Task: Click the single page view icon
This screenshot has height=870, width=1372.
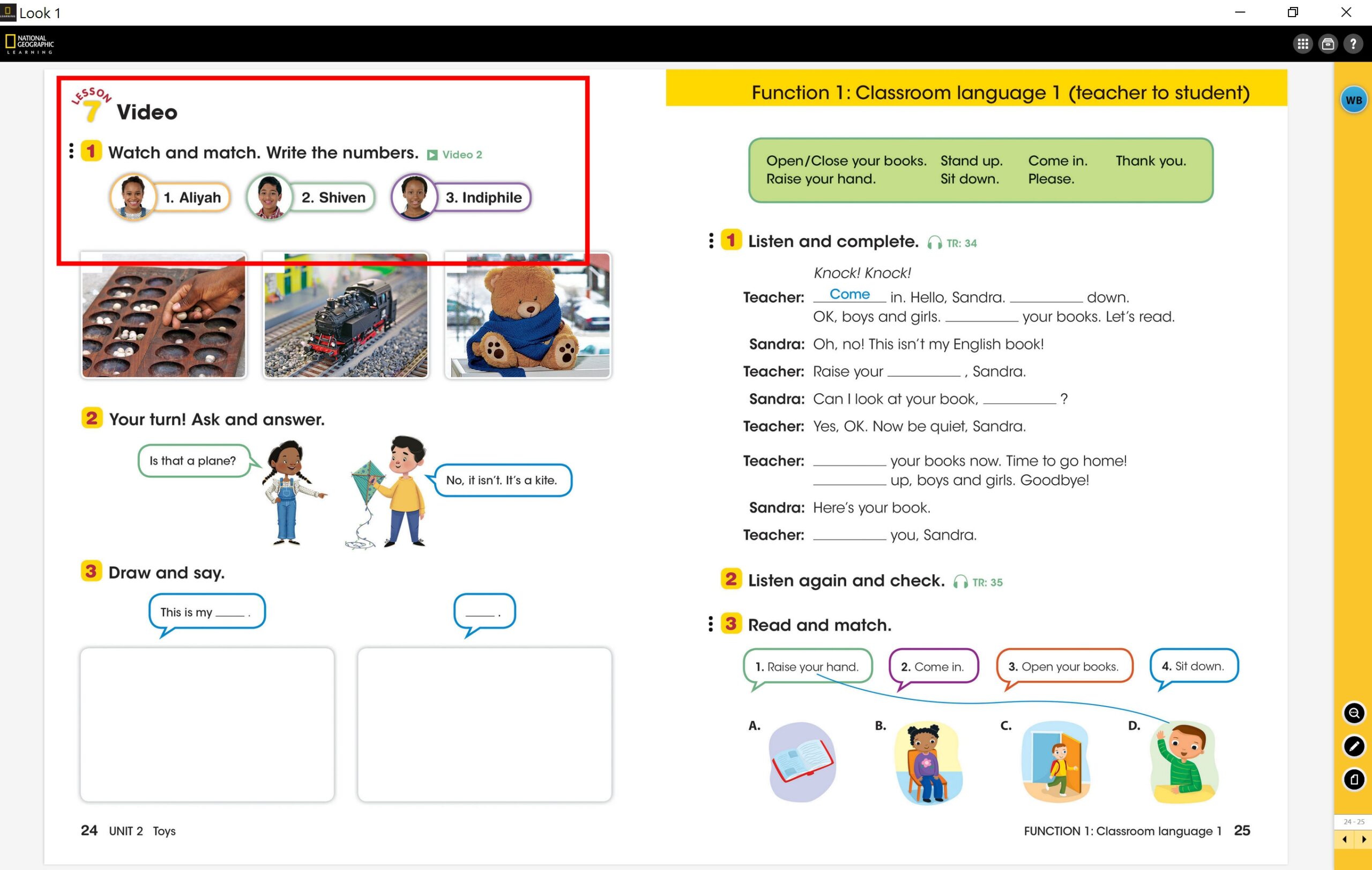Action: click(1354, 779)
